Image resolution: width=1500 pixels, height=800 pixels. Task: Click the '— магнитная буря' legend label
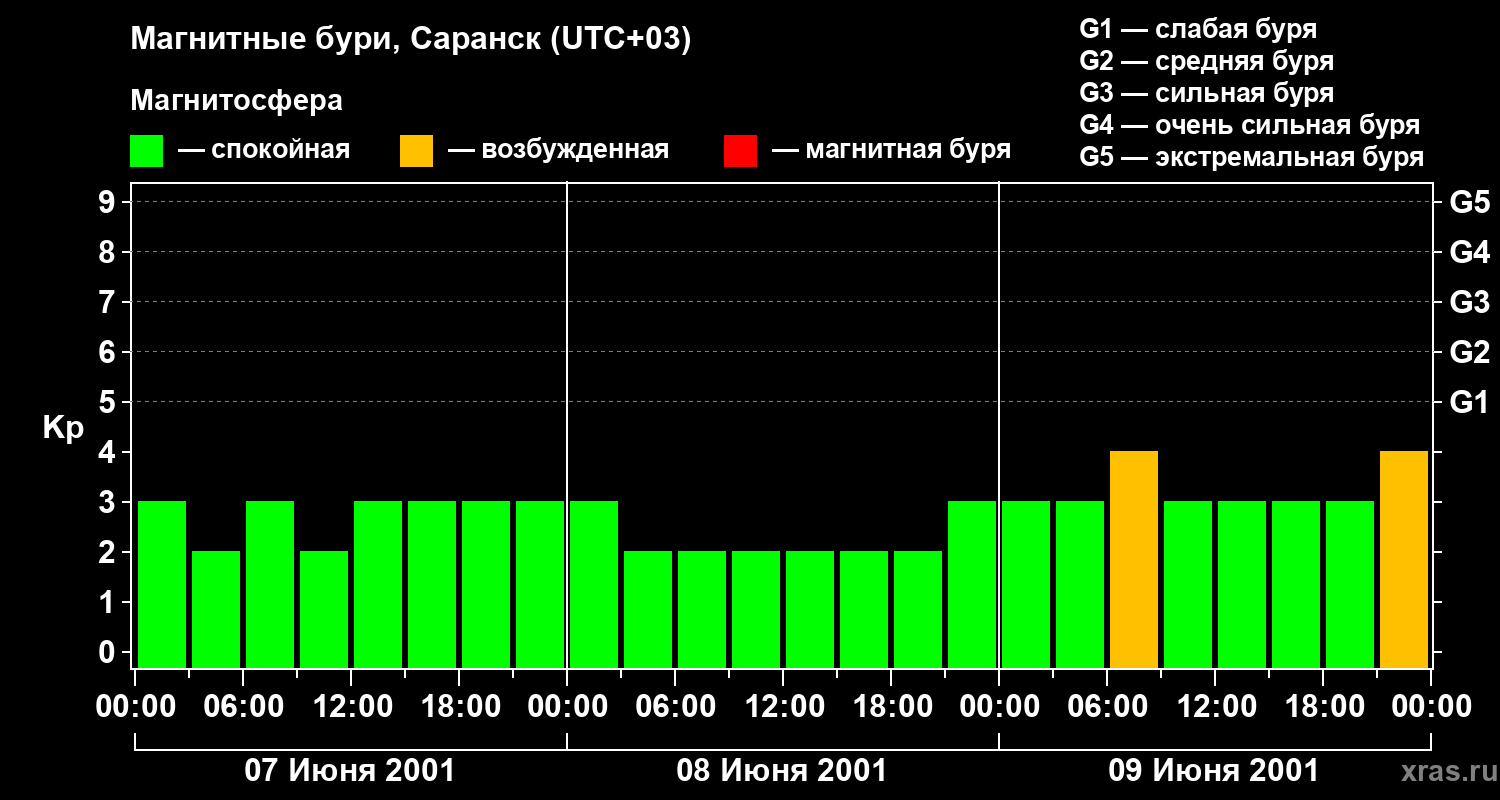click(x=892, y=150)
